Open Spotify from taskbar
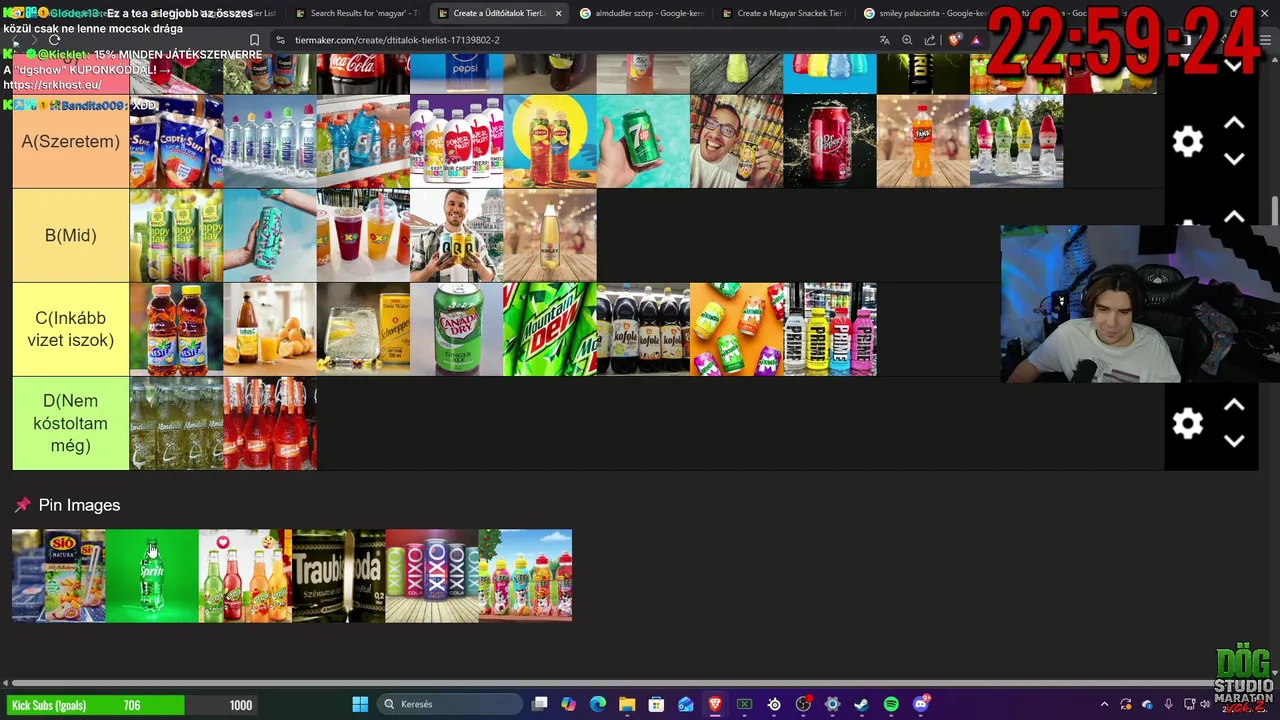Viewport: 1280px width, 720px height. [891, 704]
